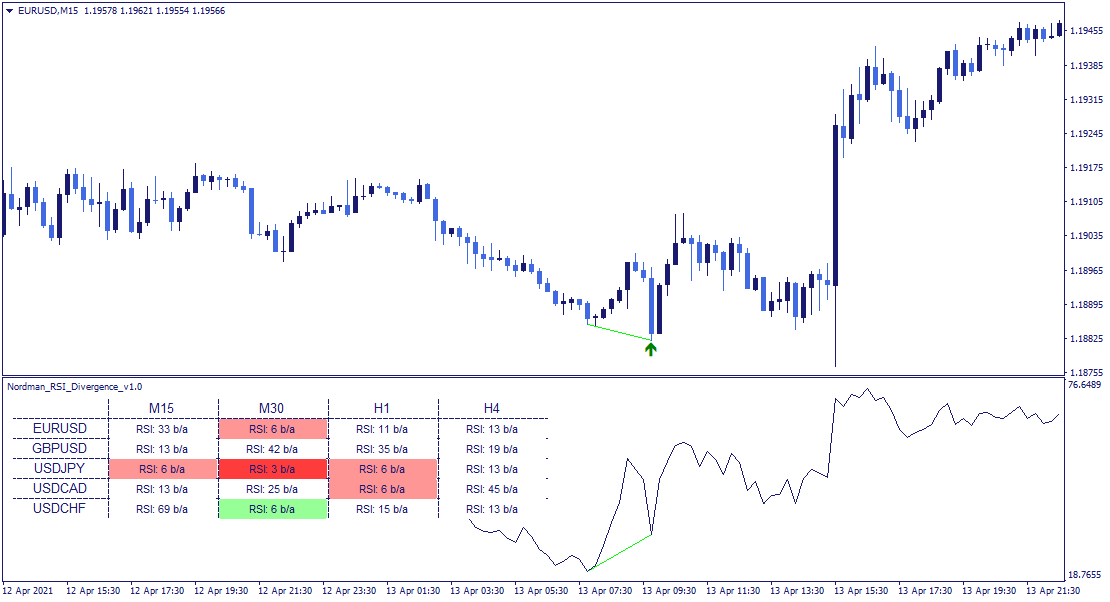Click the USDCAD symbol row label
This screenshot has height=602, width=1110.
click(x=60, y=488)
